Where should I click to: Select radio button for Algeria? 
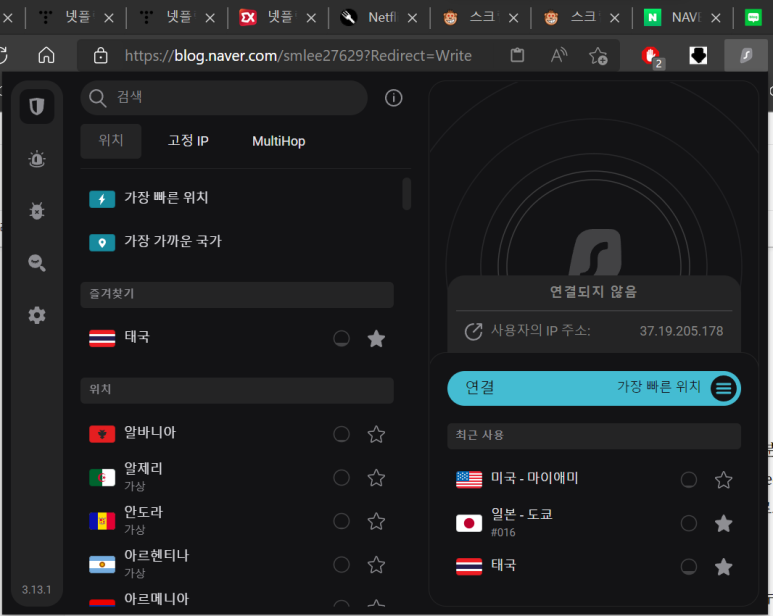[x=341, y=478]
